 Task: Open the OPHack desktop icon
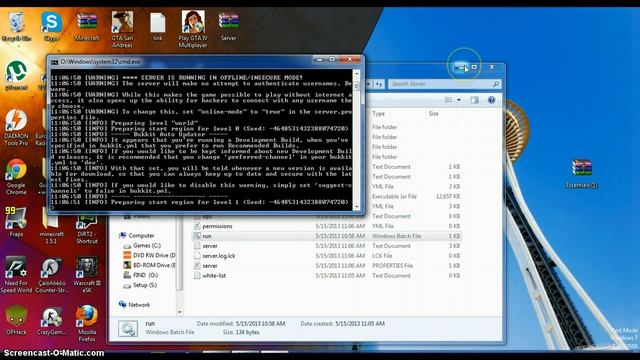click(x=16, y=320)
